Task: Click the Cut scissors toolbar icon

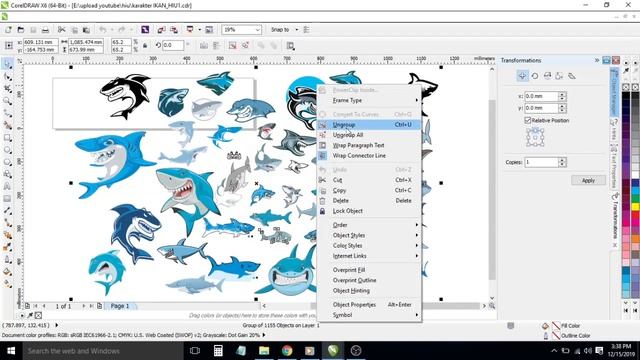Action: click(x=62, y=30)
